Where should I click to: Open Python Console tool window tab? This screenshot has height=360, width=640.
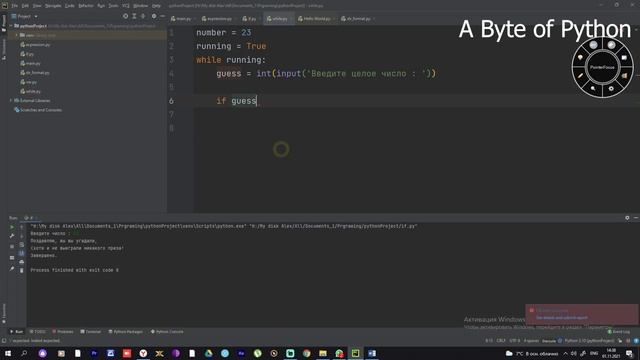(167, 332)
